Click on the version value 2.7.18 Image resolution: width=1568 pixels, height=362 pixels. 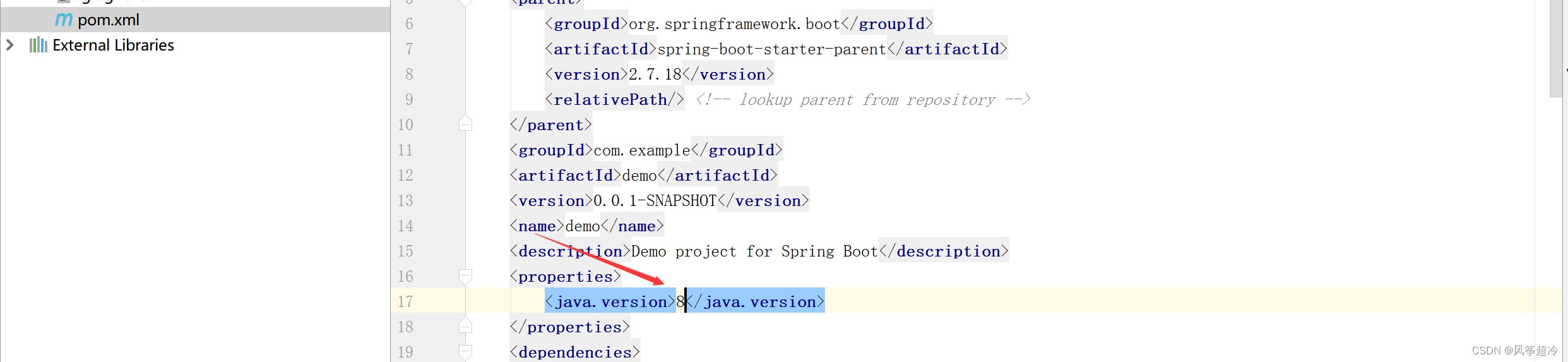tap(655, 75)
